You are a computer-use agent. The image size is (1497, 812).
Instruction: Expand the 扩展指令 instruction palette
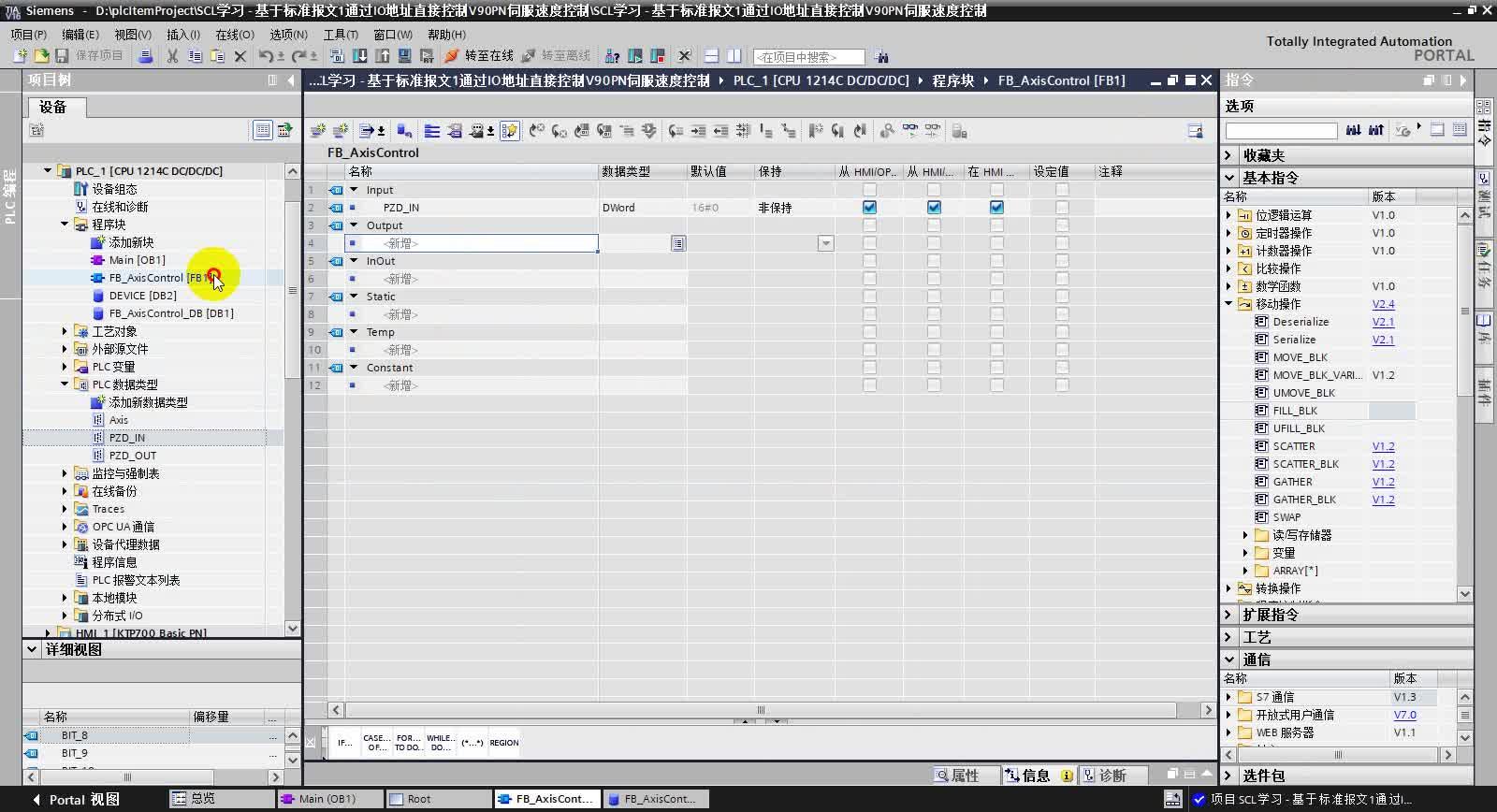1229,615
